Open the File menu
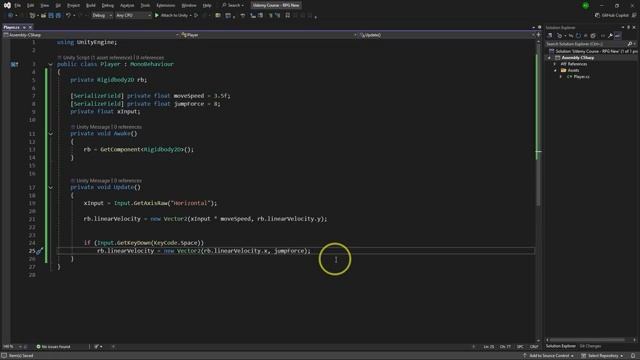Image resolution: width=640 pixels, height=360 pixels. click(18, 5)
